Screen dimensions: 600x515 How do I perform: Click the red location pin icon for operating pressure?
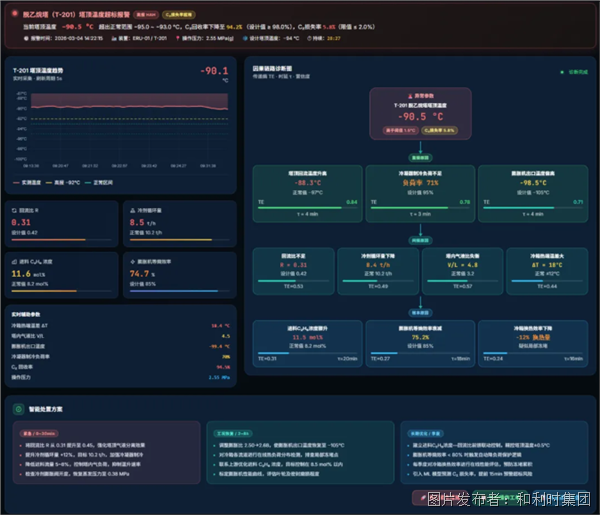(178, 38)
